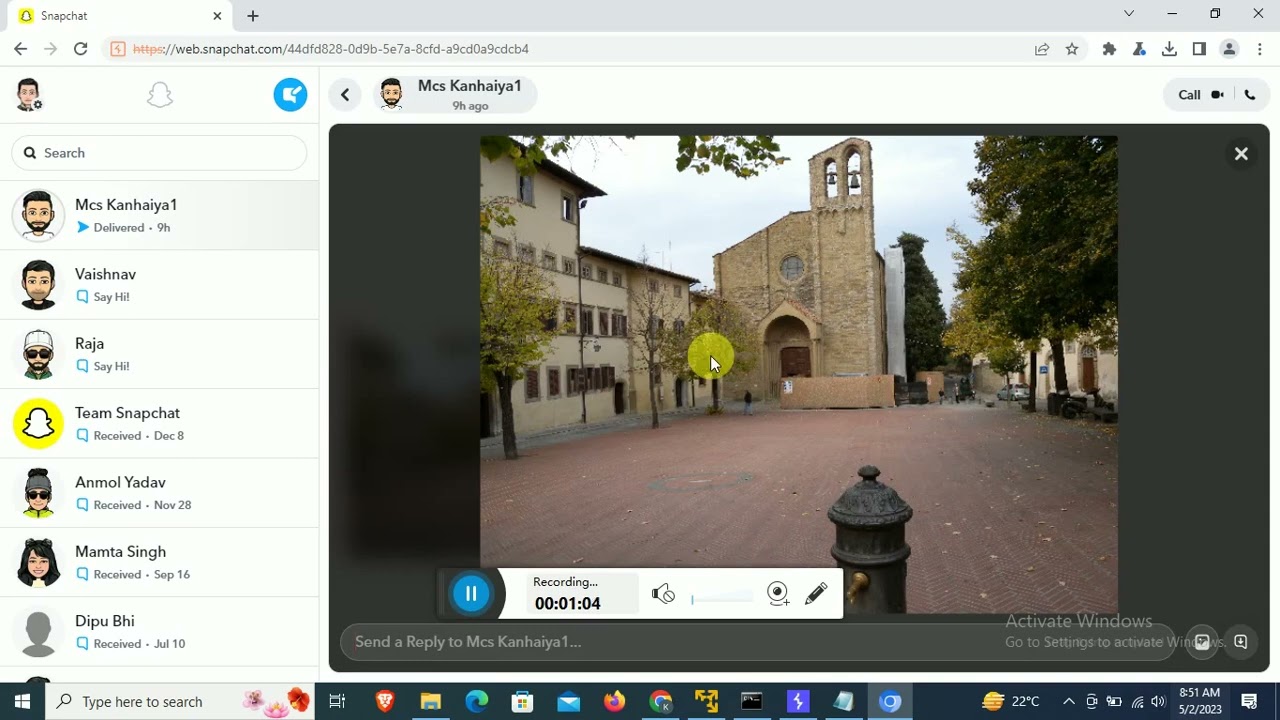Start a voice call with phone icon
This screenshot has width=1280, height=720.
(1250, 95)
